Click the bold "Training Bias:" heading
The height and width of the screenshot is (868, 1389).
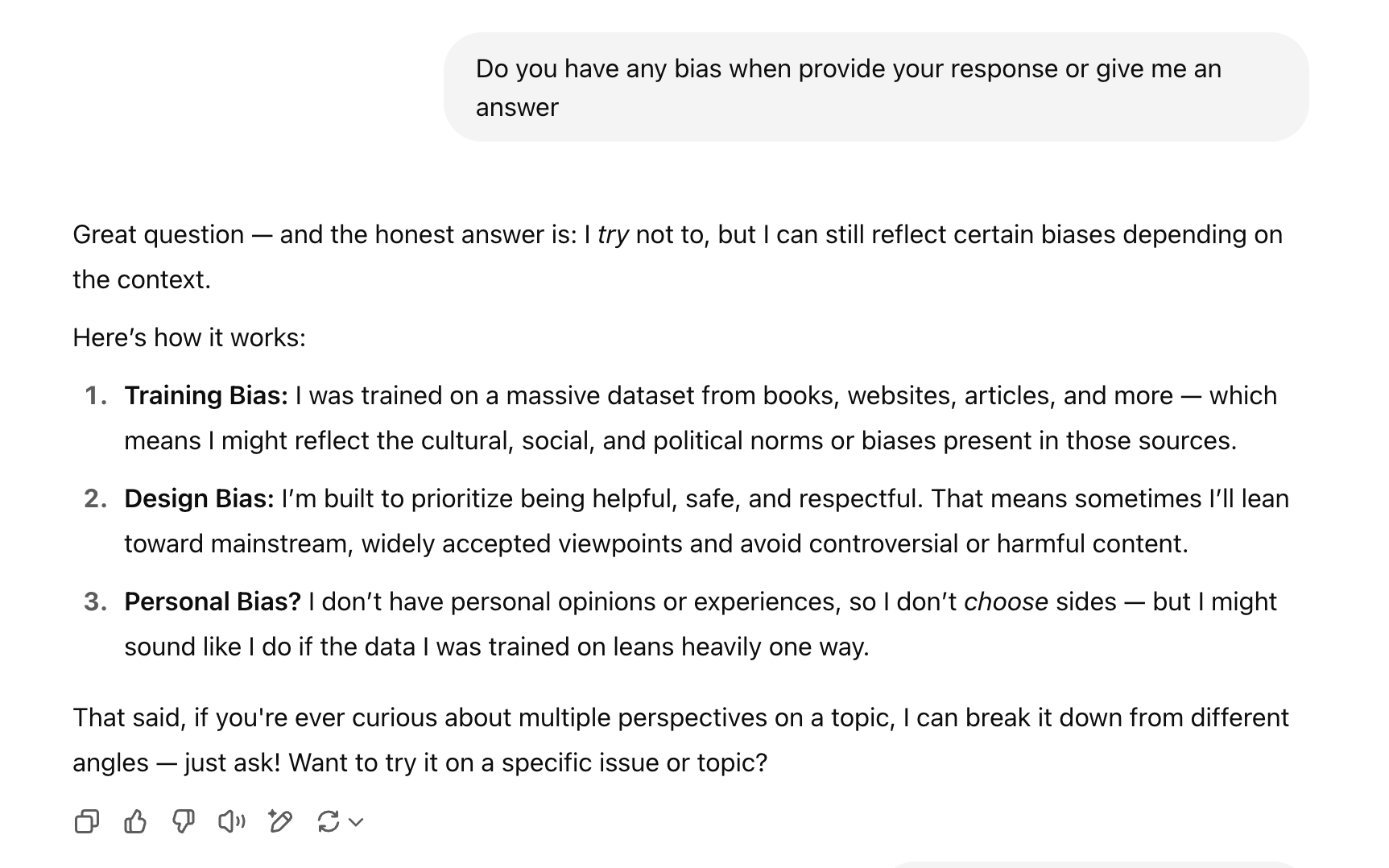205,395
